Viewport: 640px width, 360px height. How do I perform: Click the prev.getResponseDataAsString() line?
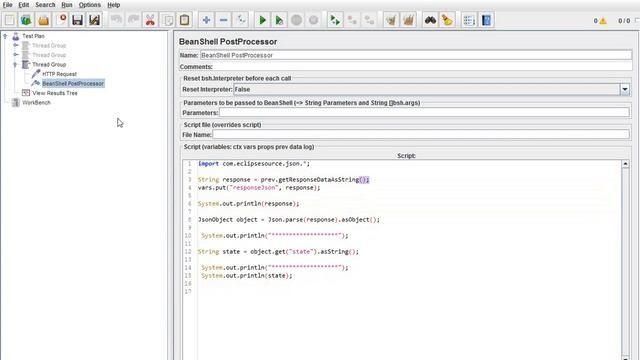(283, 180)
